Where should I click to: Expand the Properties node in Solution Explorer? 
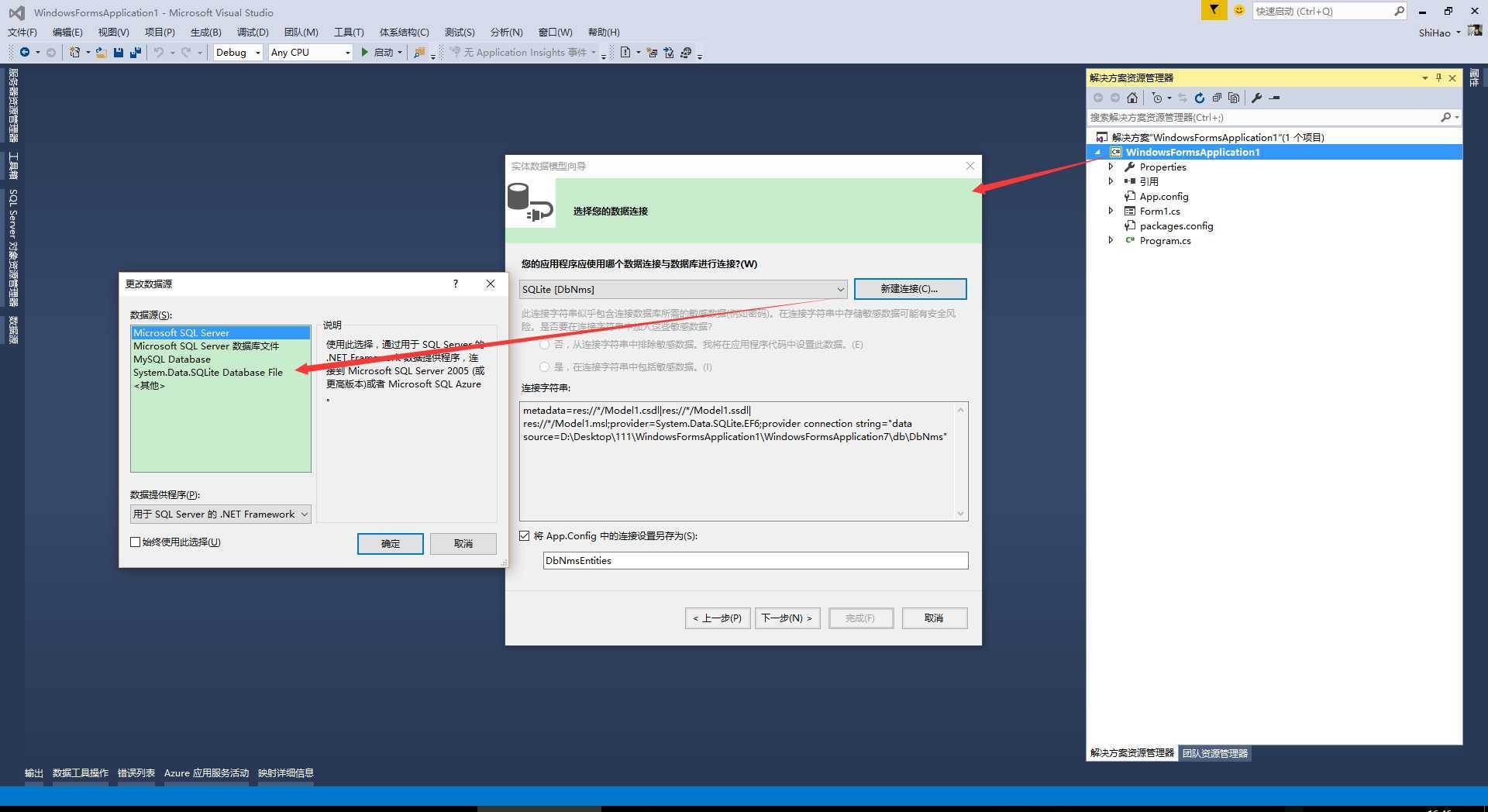1111,167
